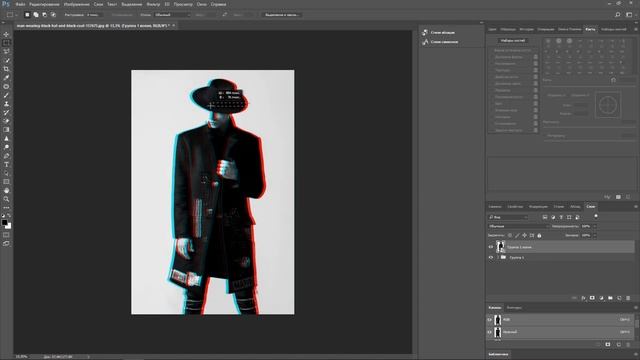
Task: Select the Spot Healing Brush tool
Action: point(6,87)
